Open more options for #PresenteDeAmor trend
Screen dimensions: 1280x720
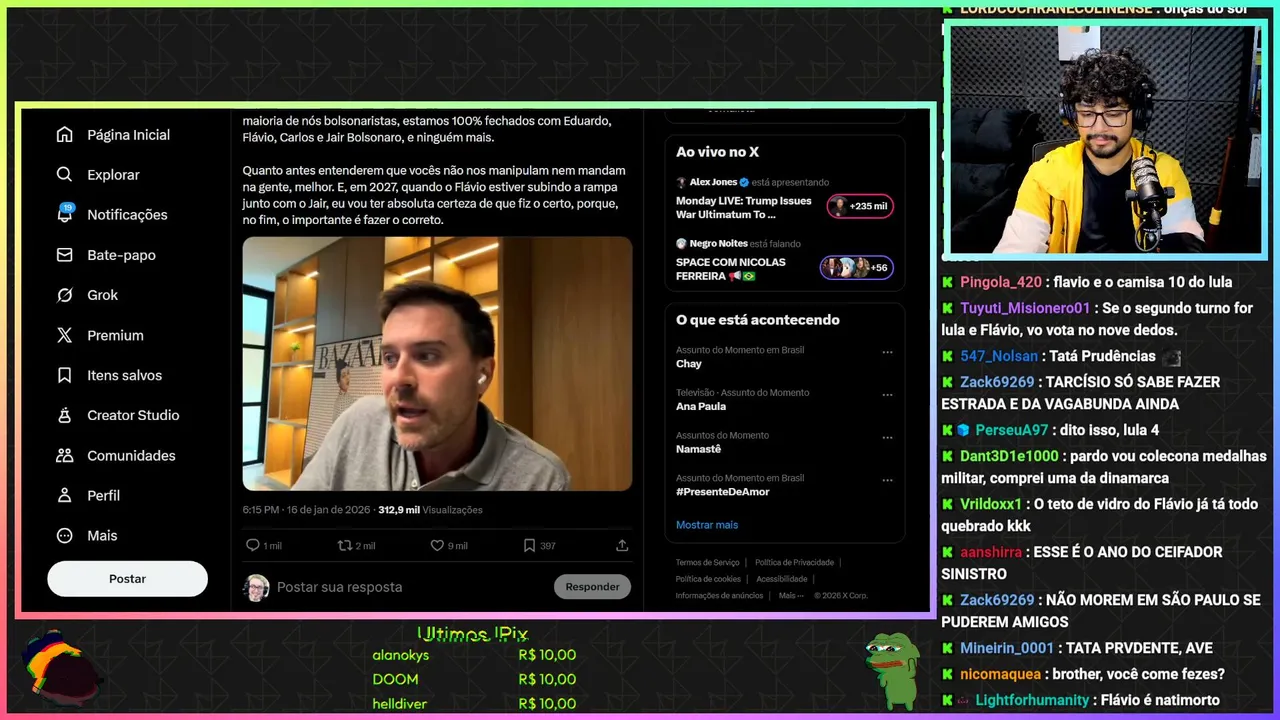coord(887,480)
